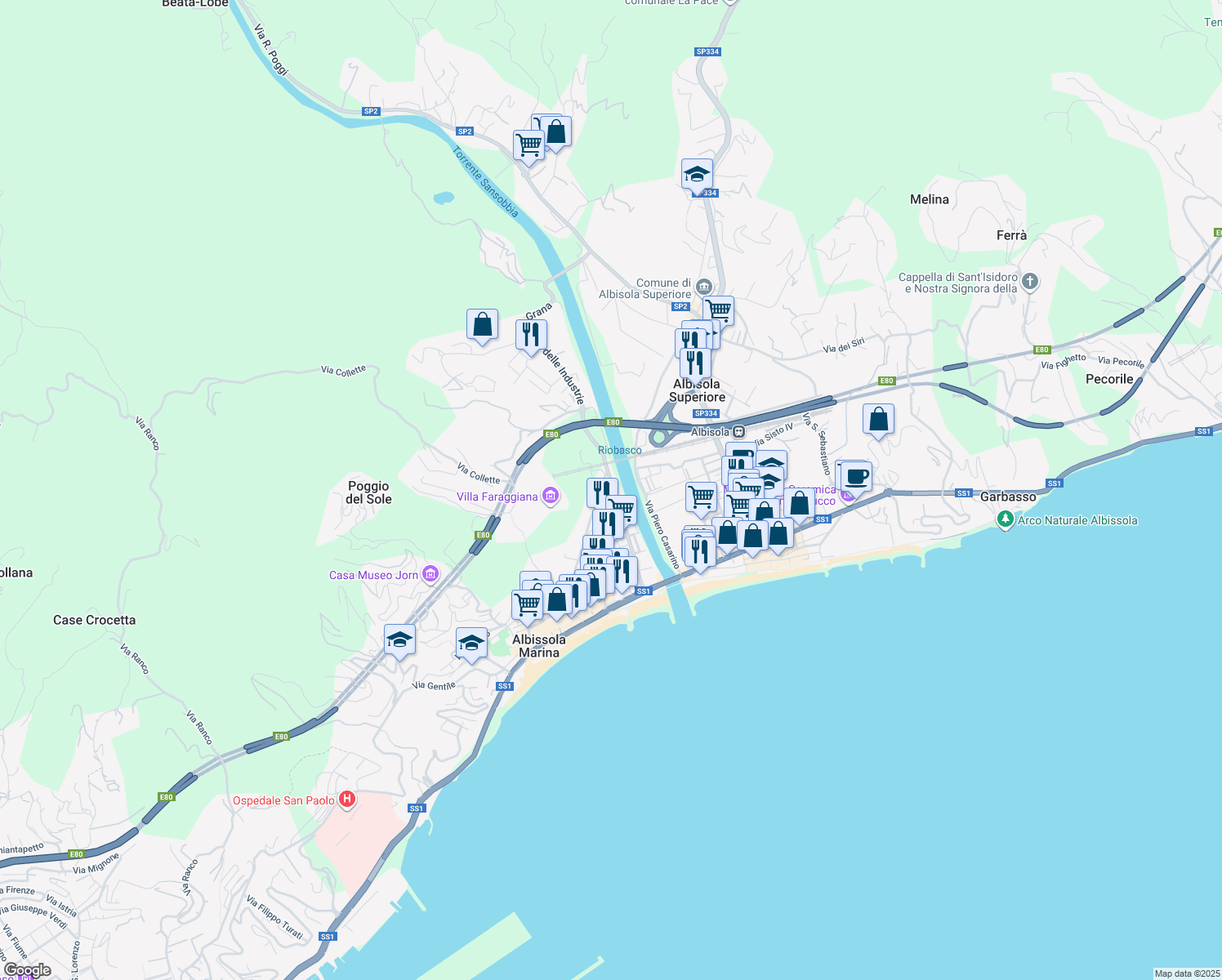Click the Albissola Marina place name

tap(540, 644)
